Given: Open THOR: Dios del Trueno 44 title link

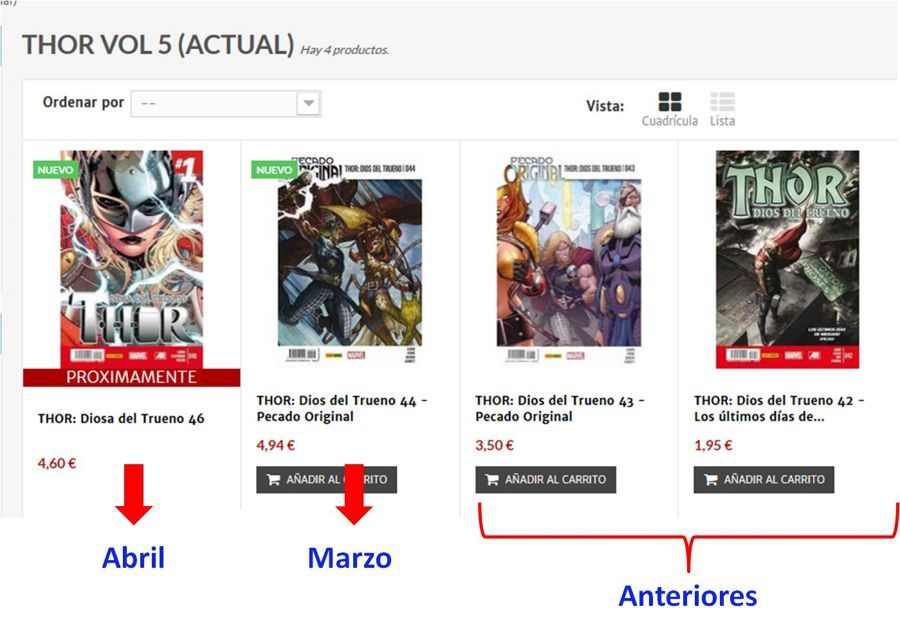Looking at the screenshot, I should (342, 408).
